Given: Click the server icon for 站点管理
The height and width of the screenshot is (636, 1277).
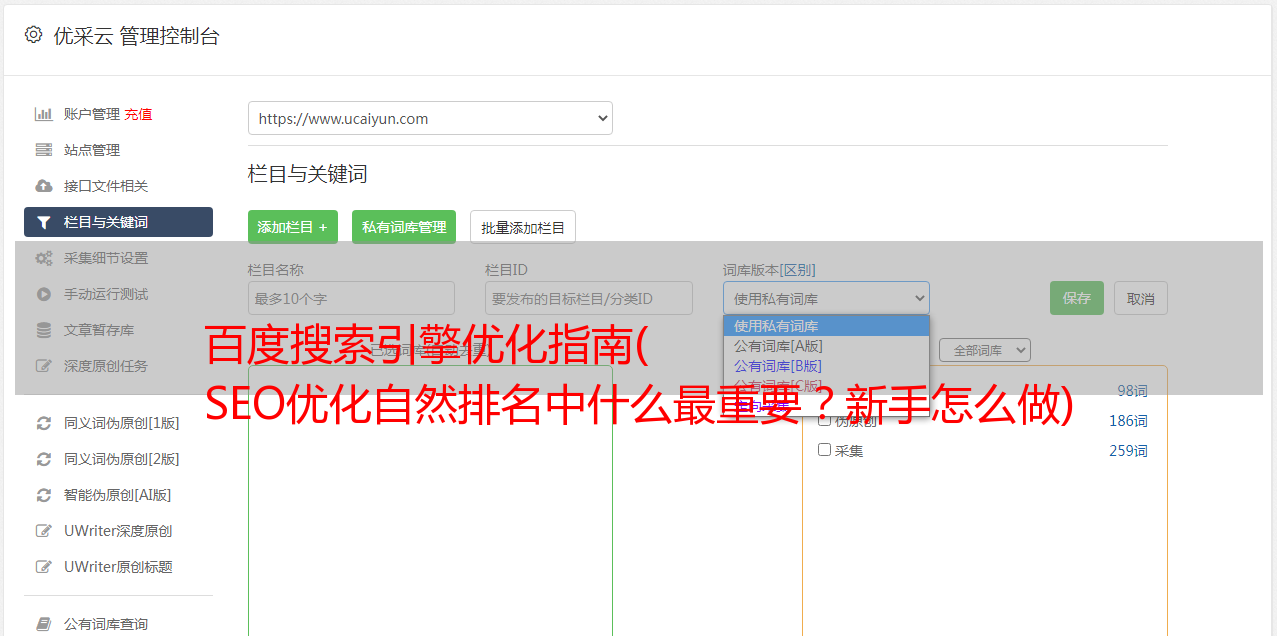Looking at the screenshot, I should (x=43, y=150).
